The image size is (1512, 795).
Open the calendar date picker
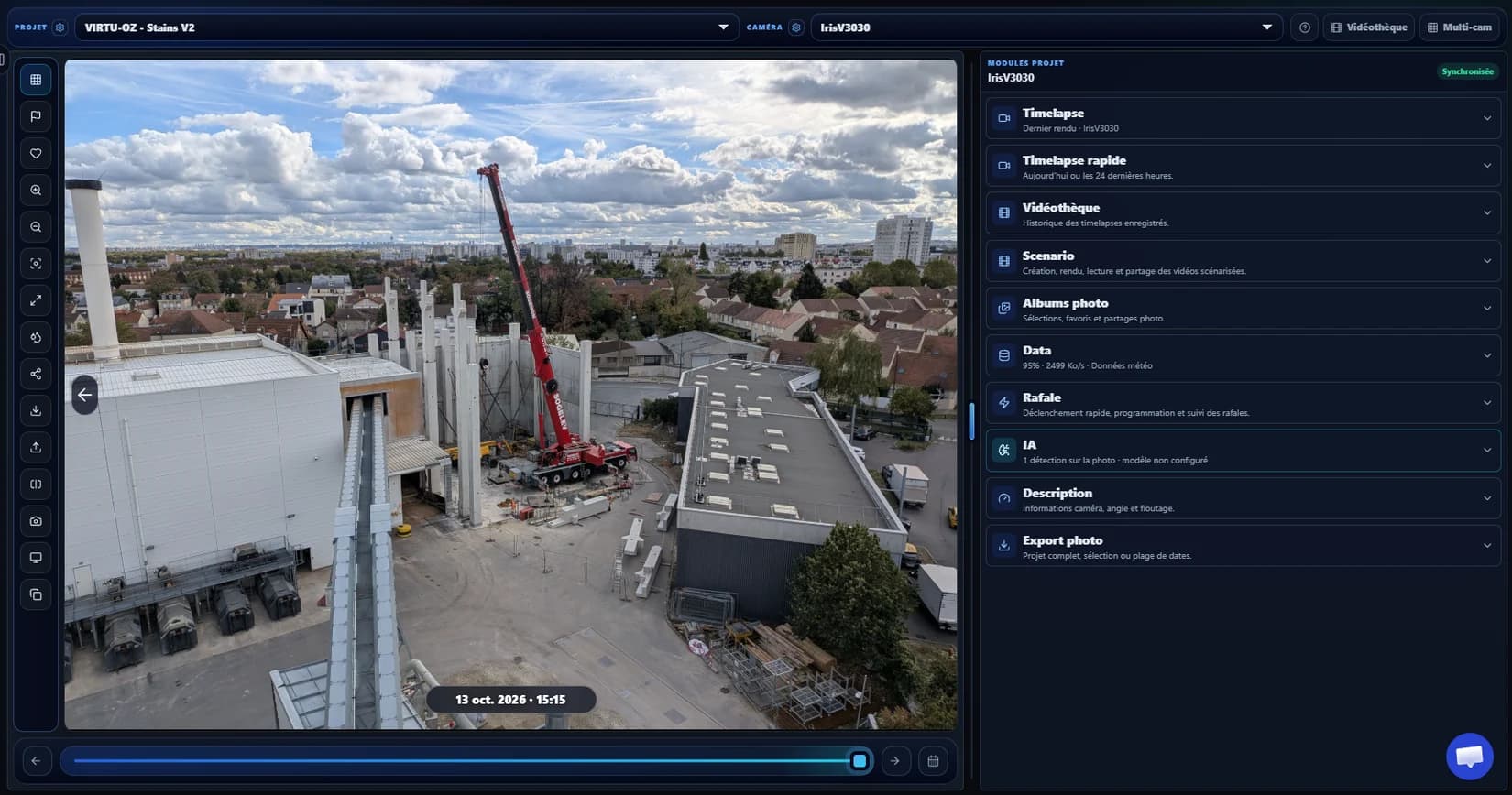coord(933,761)
